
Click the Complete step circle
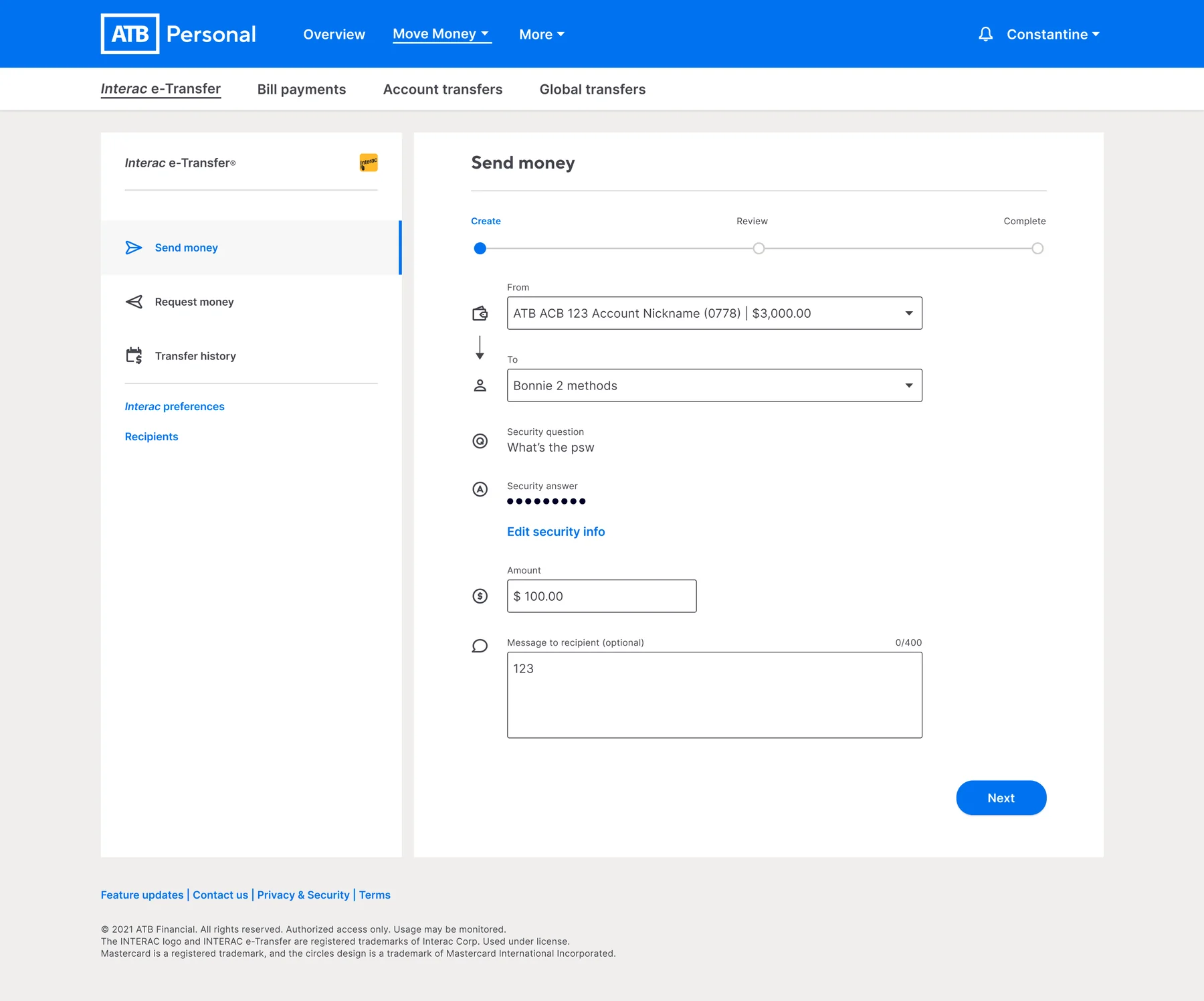click(x=1037, y=248)
